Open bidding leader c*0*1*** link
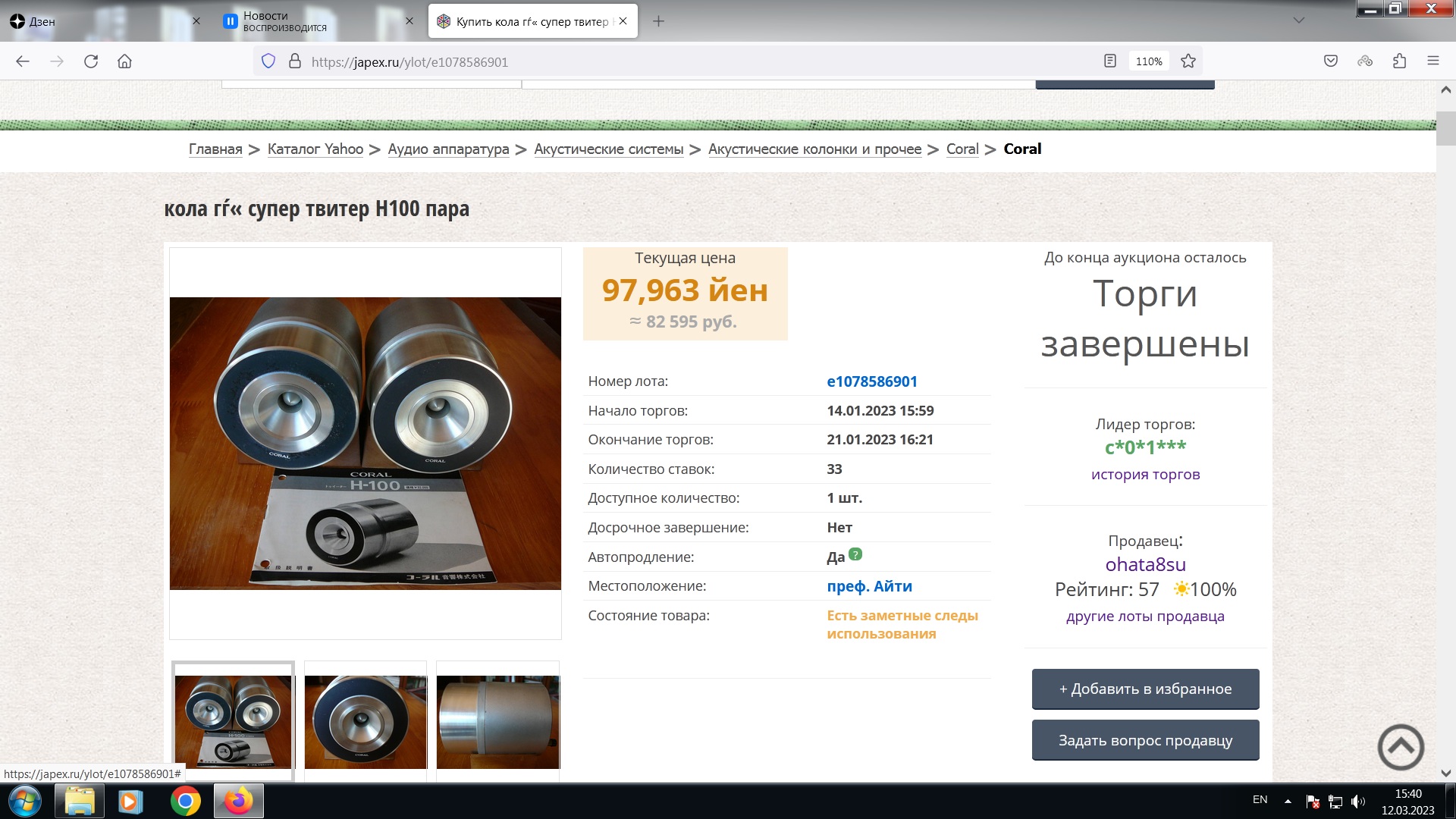The height and width of the screenshot is (819, 1456). tap(1145, 447)
